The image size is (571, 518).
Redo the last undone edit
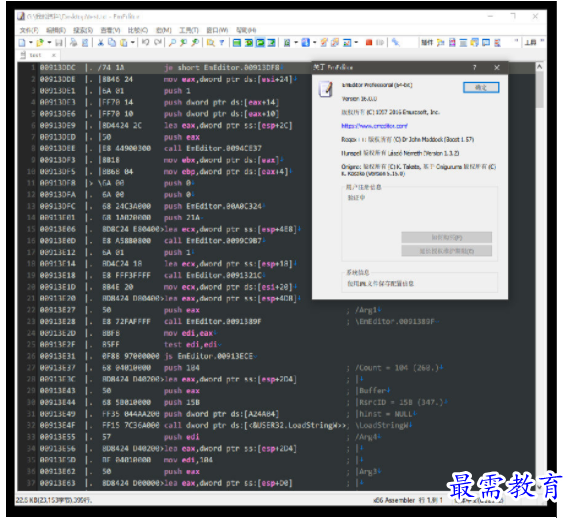point(158,43)
